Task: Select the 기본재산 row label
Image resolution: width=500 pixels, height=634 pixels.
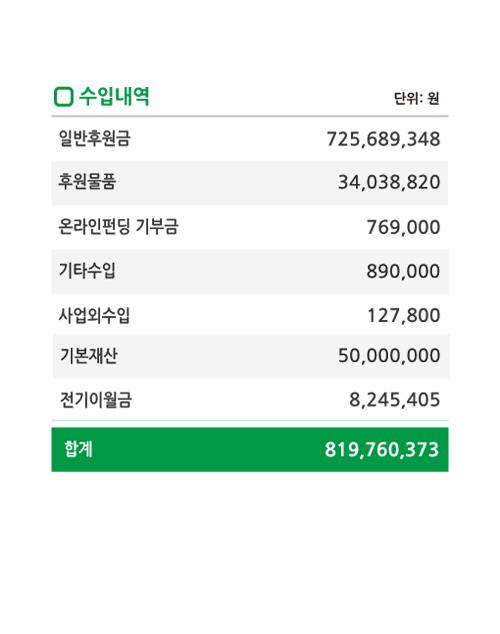Action: click(x=89, y=356)
